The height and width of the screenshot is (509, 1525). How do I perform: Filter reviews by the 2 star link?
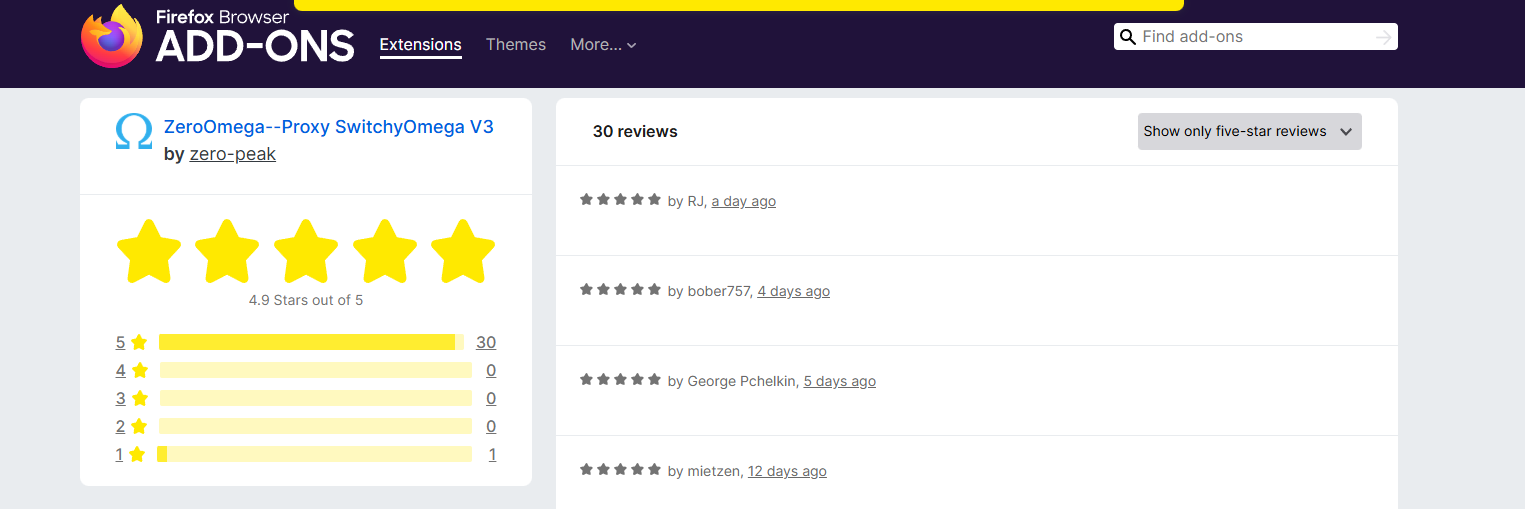(x=120, y=426)
